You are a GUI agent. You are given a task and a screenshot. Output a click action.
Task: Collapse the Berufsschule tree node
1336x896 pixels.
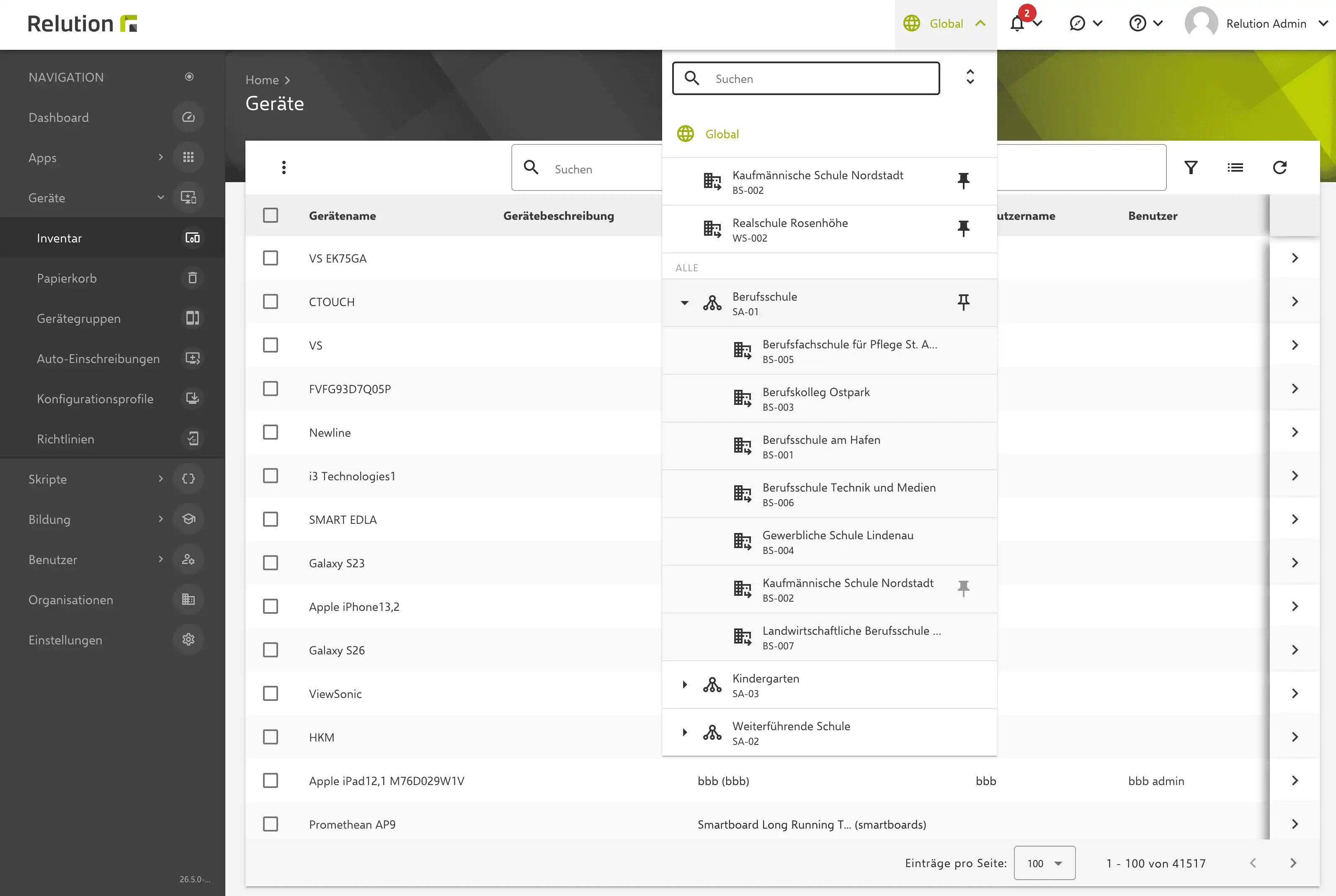[685, 303]
